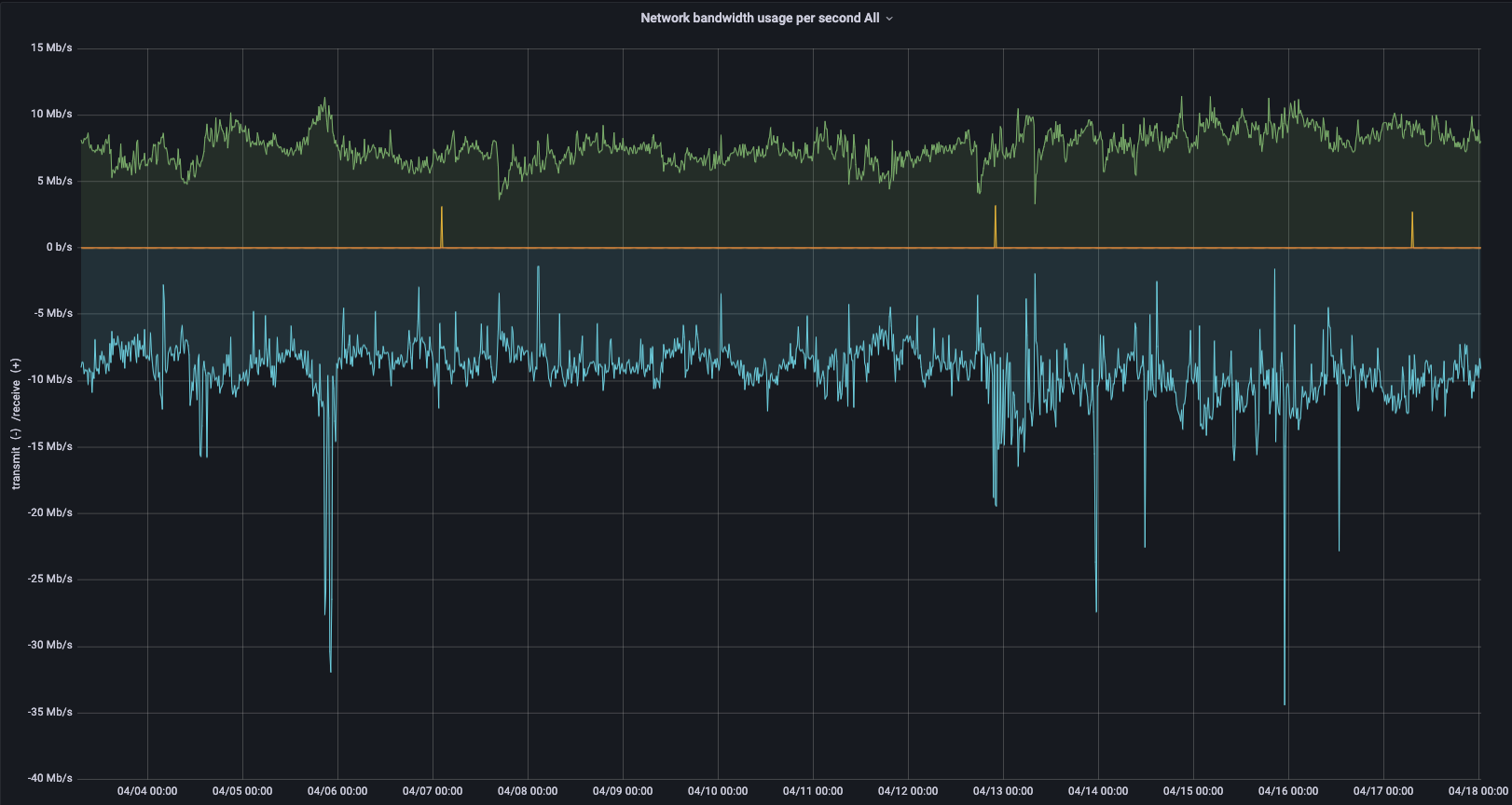Click the 04/16 00:00 time label
This screenshot has height=805, width=1512.
pyautogui.click(x=1288, y=791)
